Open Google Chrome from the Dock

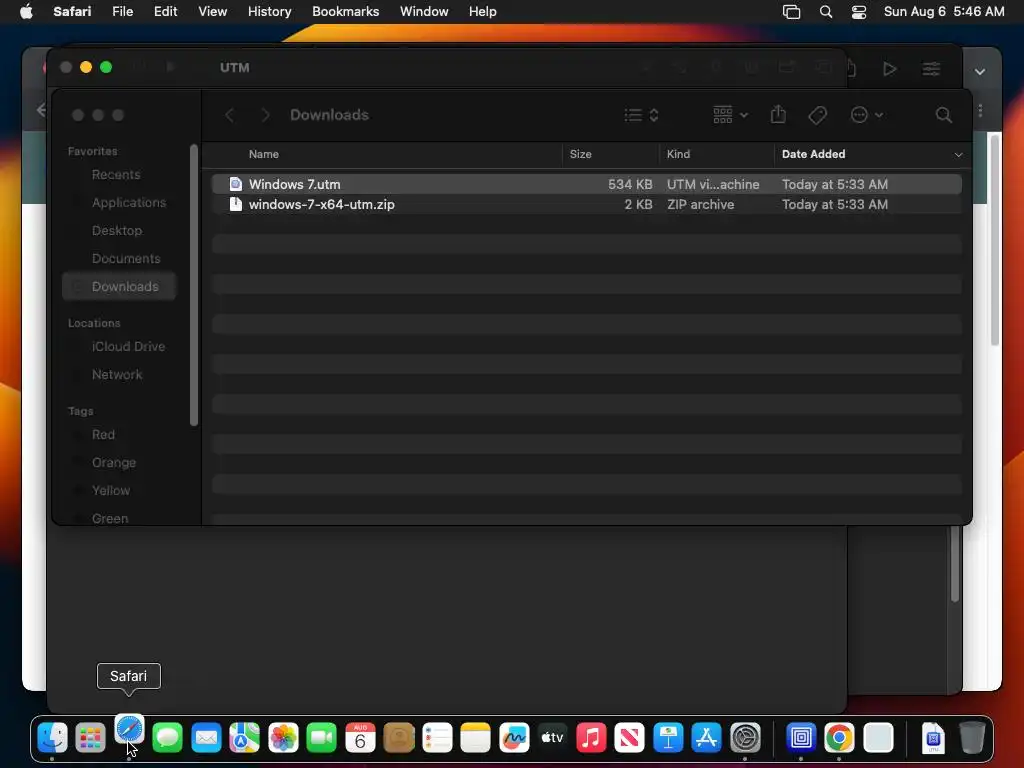(x=839, y=738)
